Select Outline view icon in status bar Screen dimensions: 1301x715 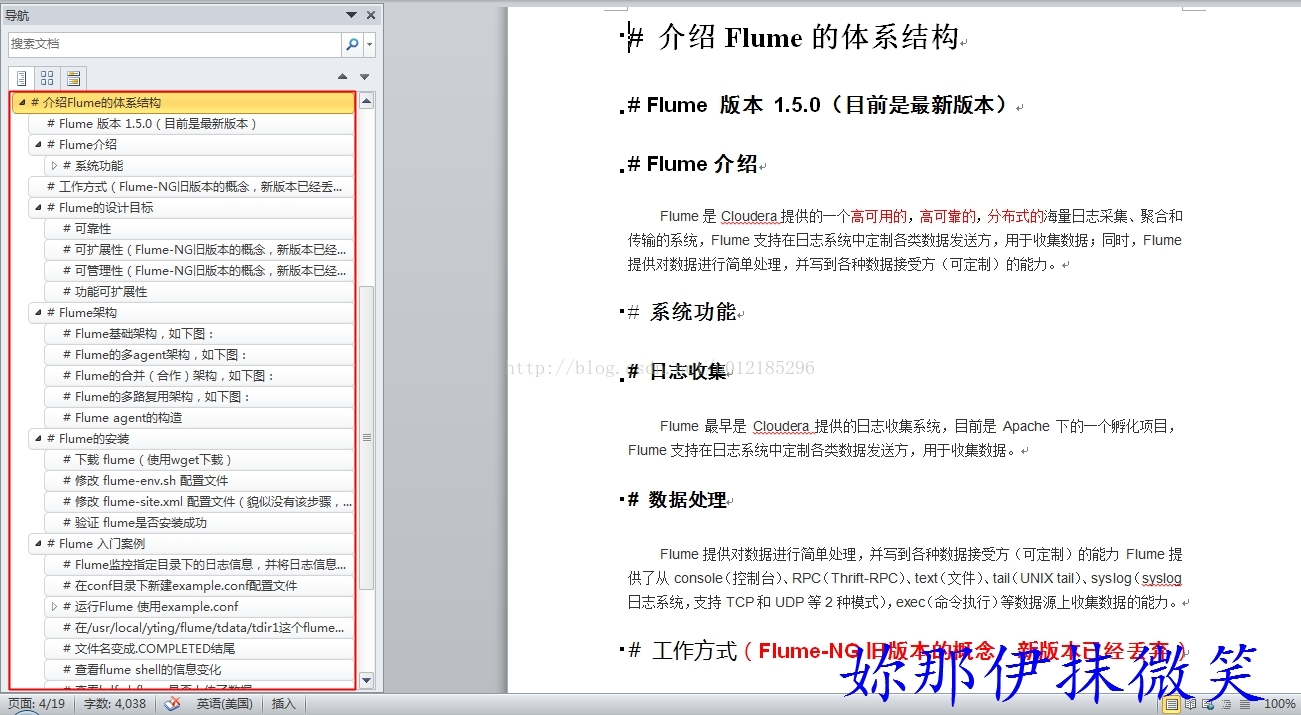1225,704
